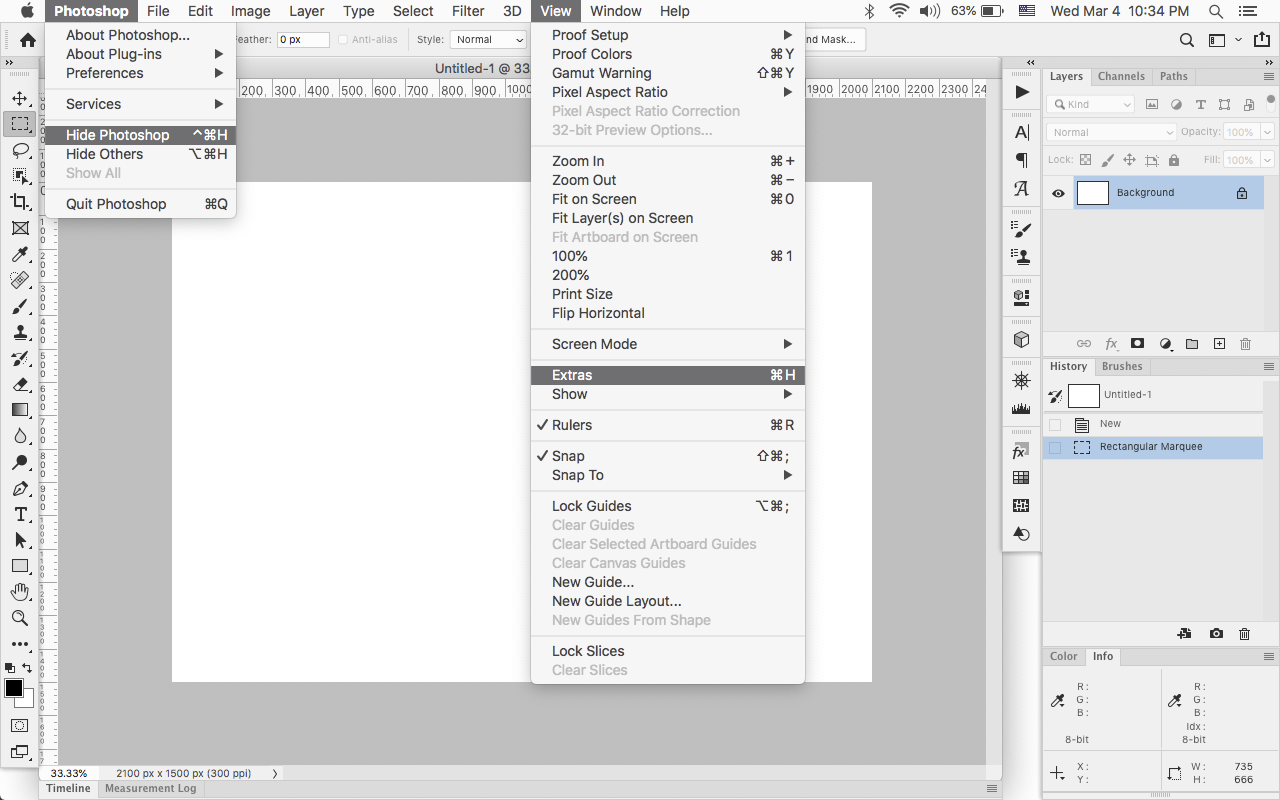The width and height of the screenshot is (1280, 800).
Task: Expand the Preferences submenu
Action: point(141,73)
